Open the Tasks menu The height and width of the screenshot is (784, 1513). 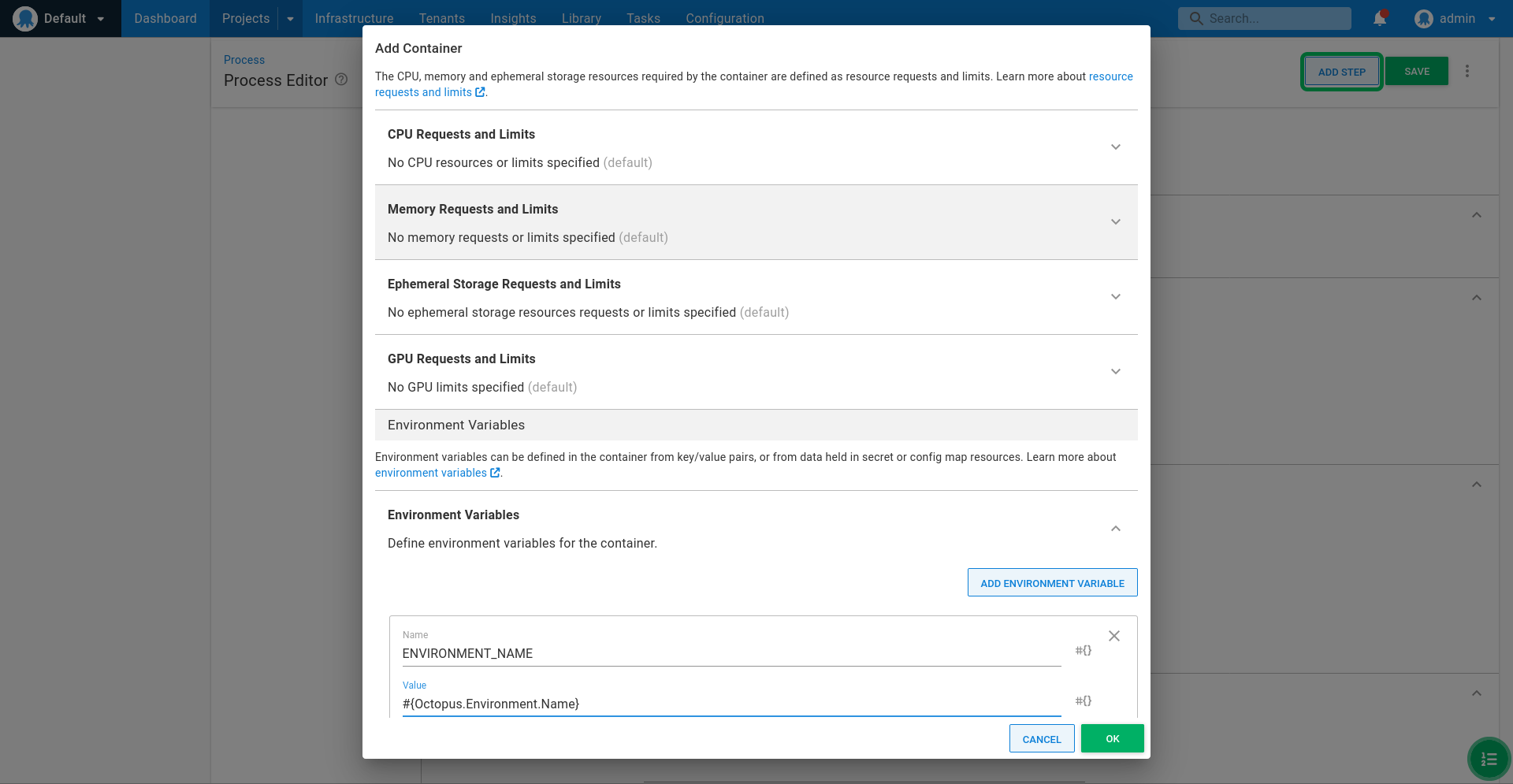point(643,18)
